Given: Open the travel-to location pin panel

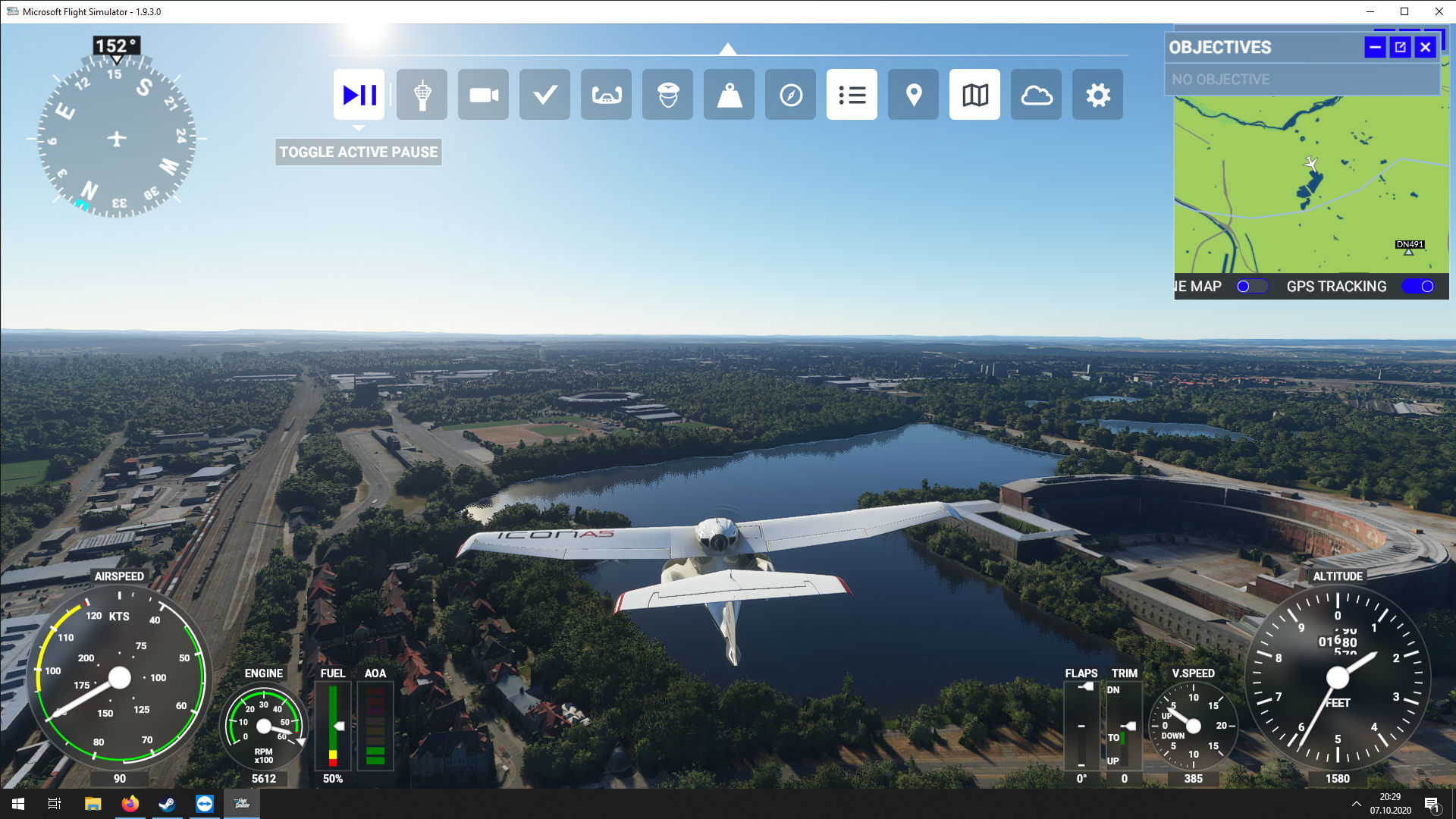Looking at the screenshot, I should tap(913, 95).
